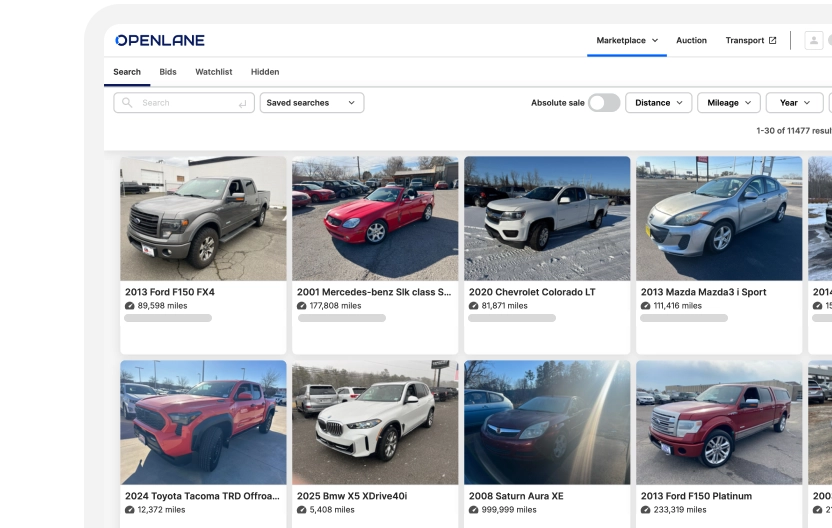Click the red Mercedes convertible photo
This screenshot has width=832, height=528.
375,218
